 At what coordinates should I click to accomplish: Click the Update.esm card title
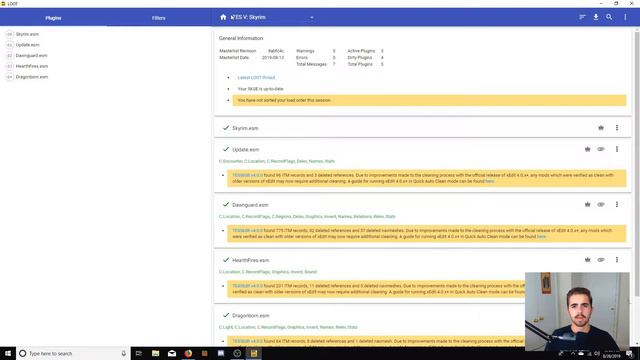(245, 149)
